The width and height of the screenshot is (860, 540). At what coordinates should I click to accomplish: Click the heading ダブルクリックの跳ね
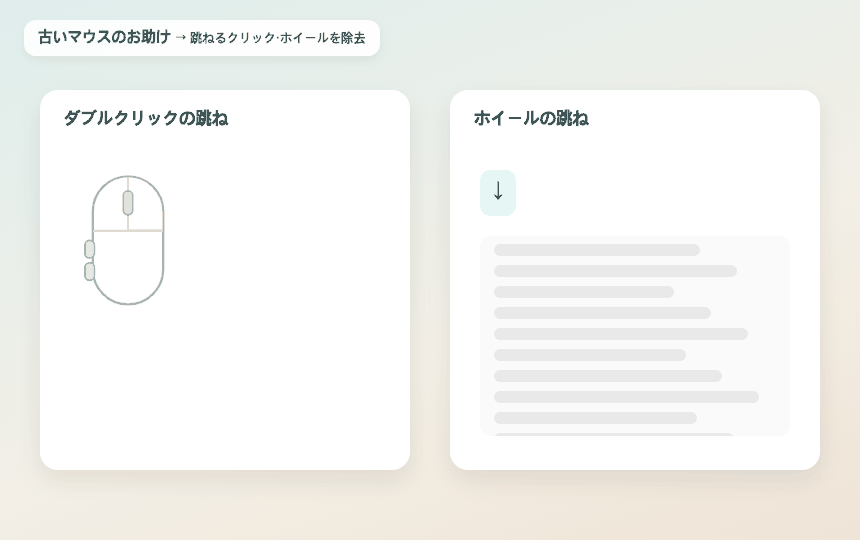pyautogui.click(x=146, y=118)
